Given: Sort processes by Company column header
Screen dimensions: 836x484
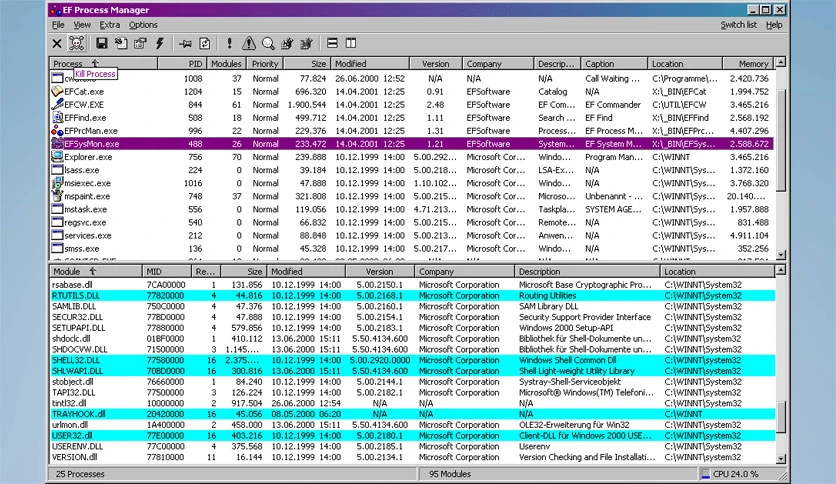Looking at the screenshot, I should pyautogui.click(x=498, y=64).
